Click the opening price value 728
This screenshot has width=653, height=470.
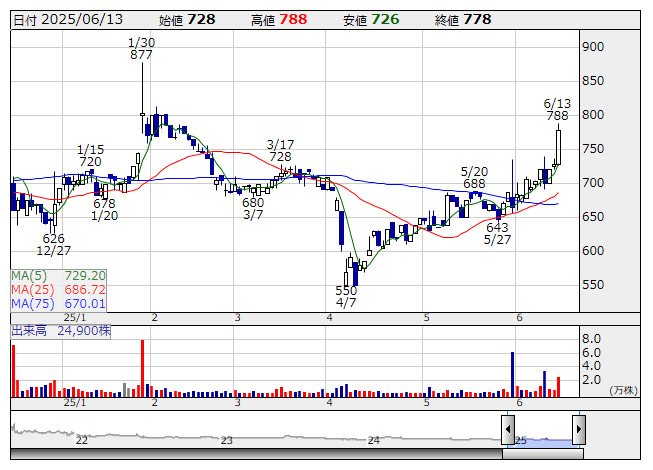pyautogui.click(x=201, y=19)
